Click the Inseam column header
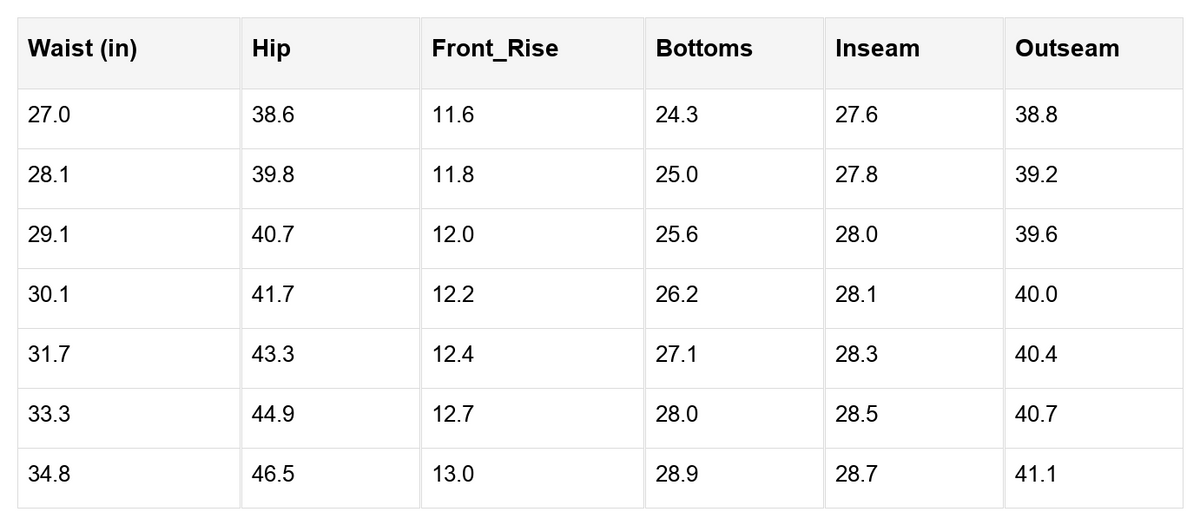The image size is (1200, 525). tap(914, 52)
